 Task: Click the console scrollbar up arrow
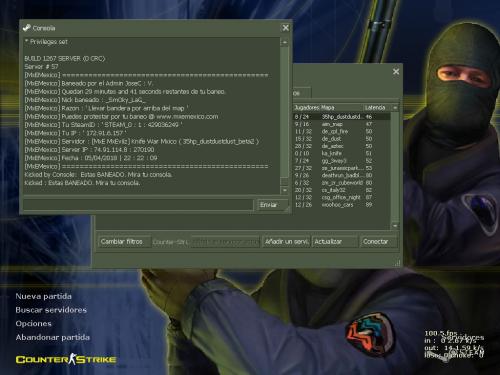[x=285, y=42]
